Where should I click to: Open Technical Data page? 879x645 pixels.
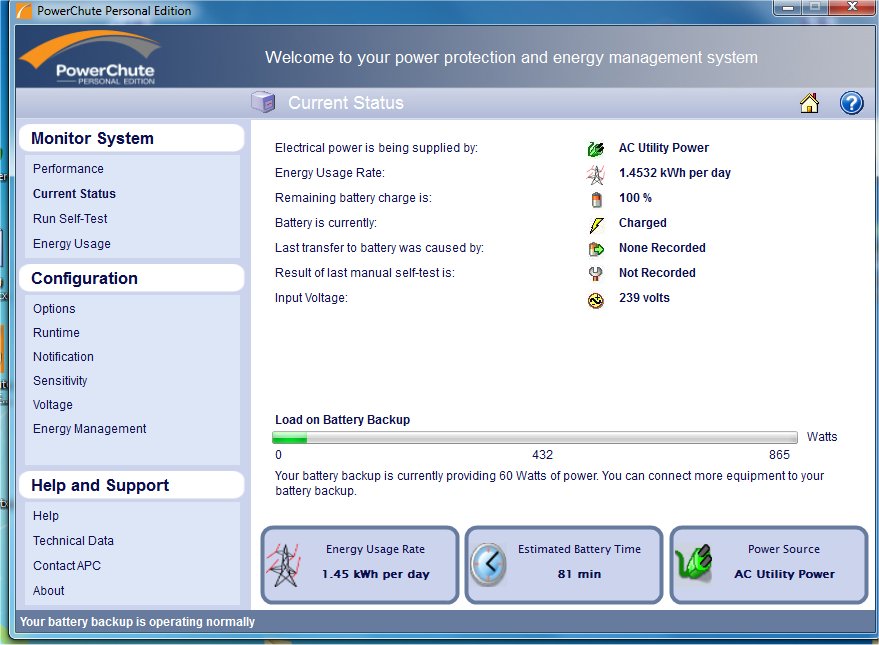click(73, 541)
